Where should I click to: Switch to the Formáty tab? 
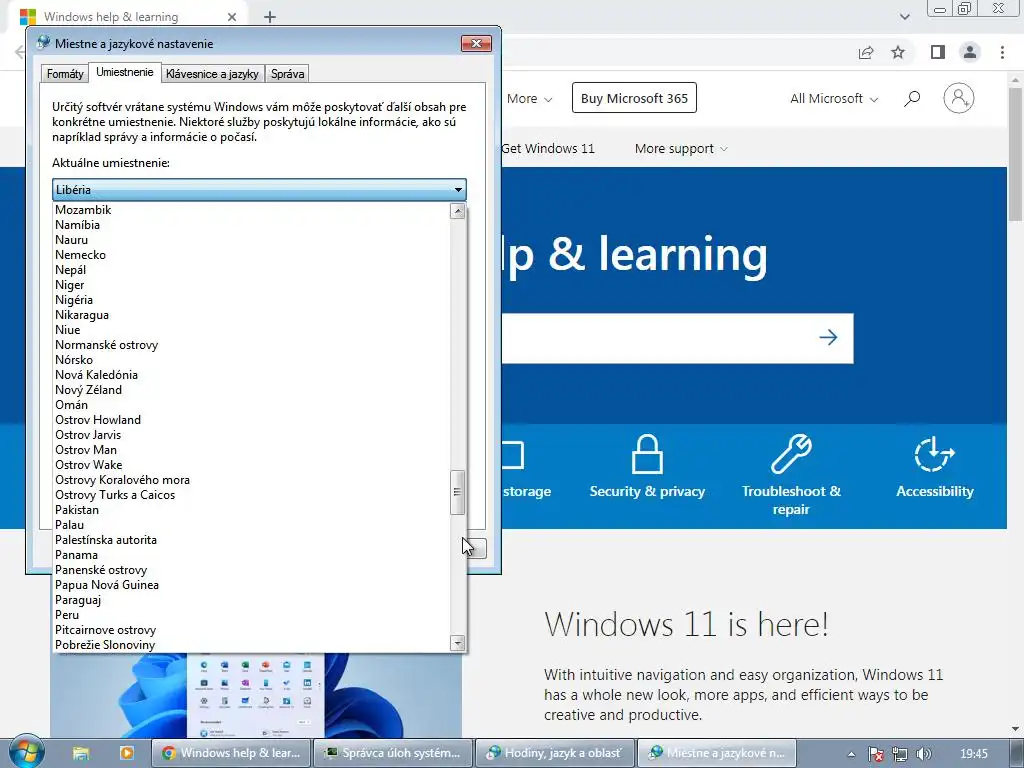(x=65, y=74)
